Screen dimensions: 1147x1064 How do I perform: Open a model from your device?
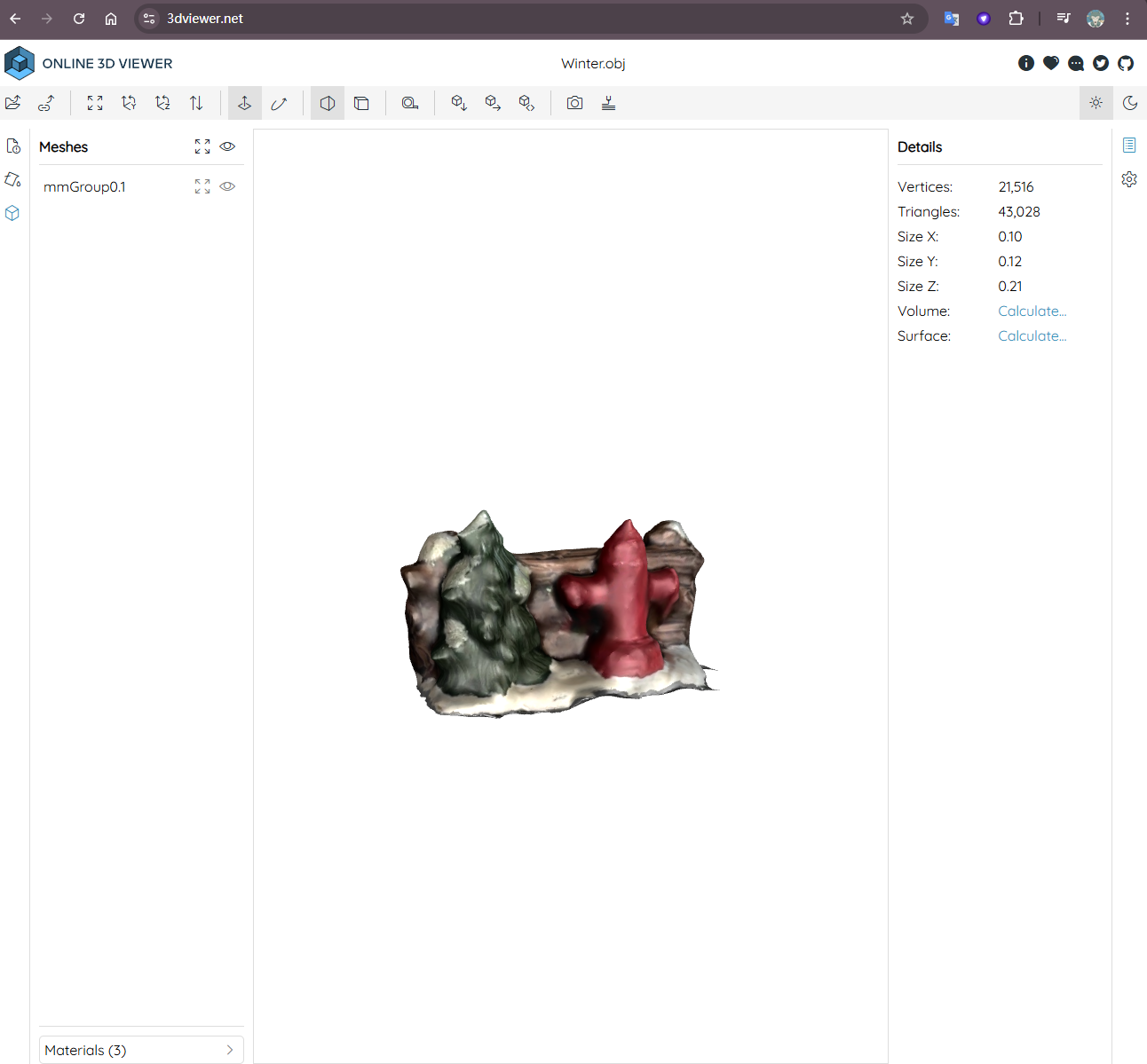(x=13, y=103)
